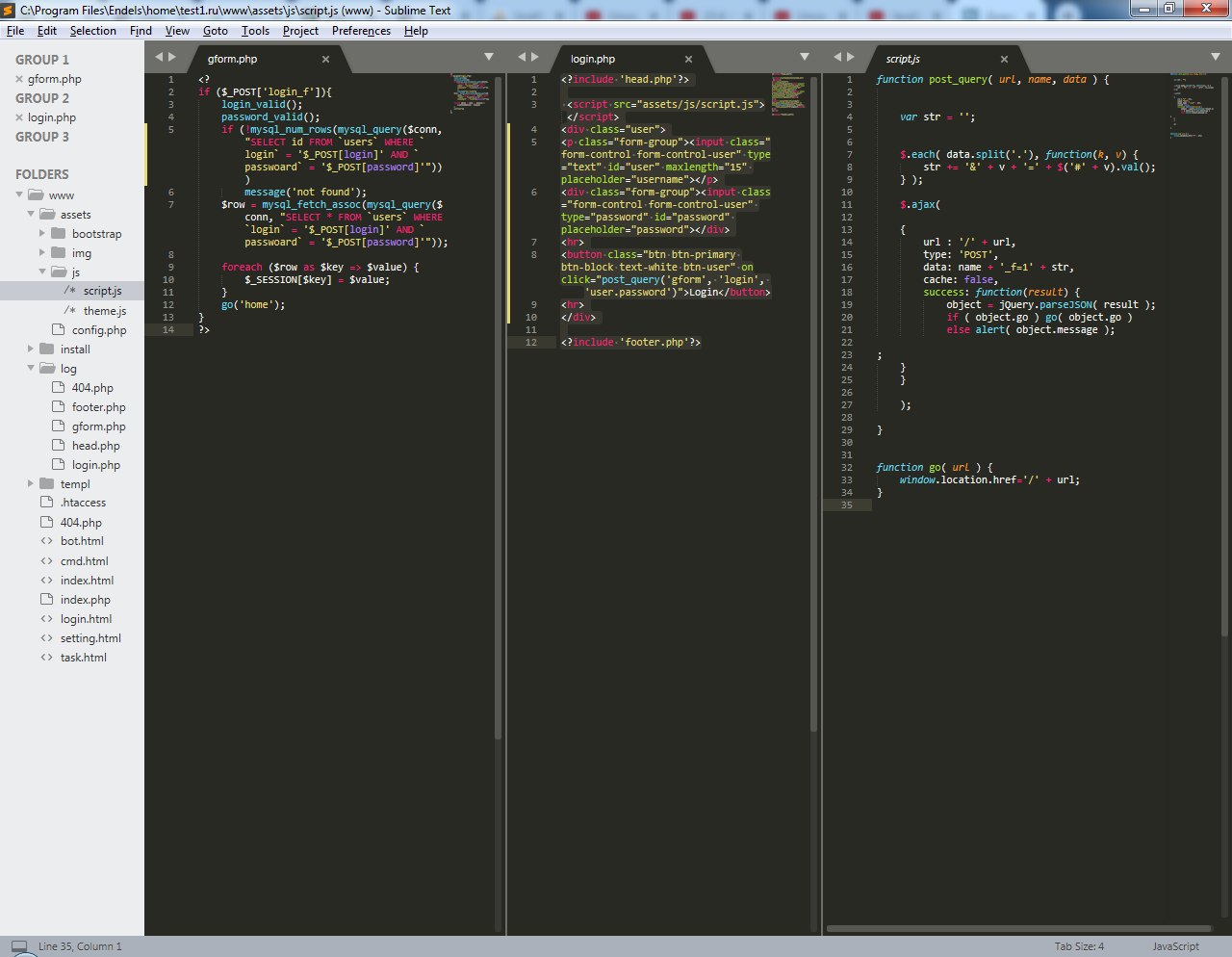Open bot.html in the sidebar
1232x957 pixels.
coord(82,541)
